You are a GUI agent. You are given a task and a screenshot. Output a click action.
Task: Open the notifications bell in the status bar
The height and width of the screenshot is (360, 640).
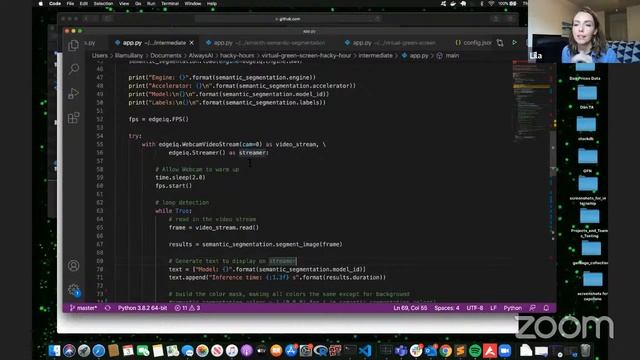(546, 308)
